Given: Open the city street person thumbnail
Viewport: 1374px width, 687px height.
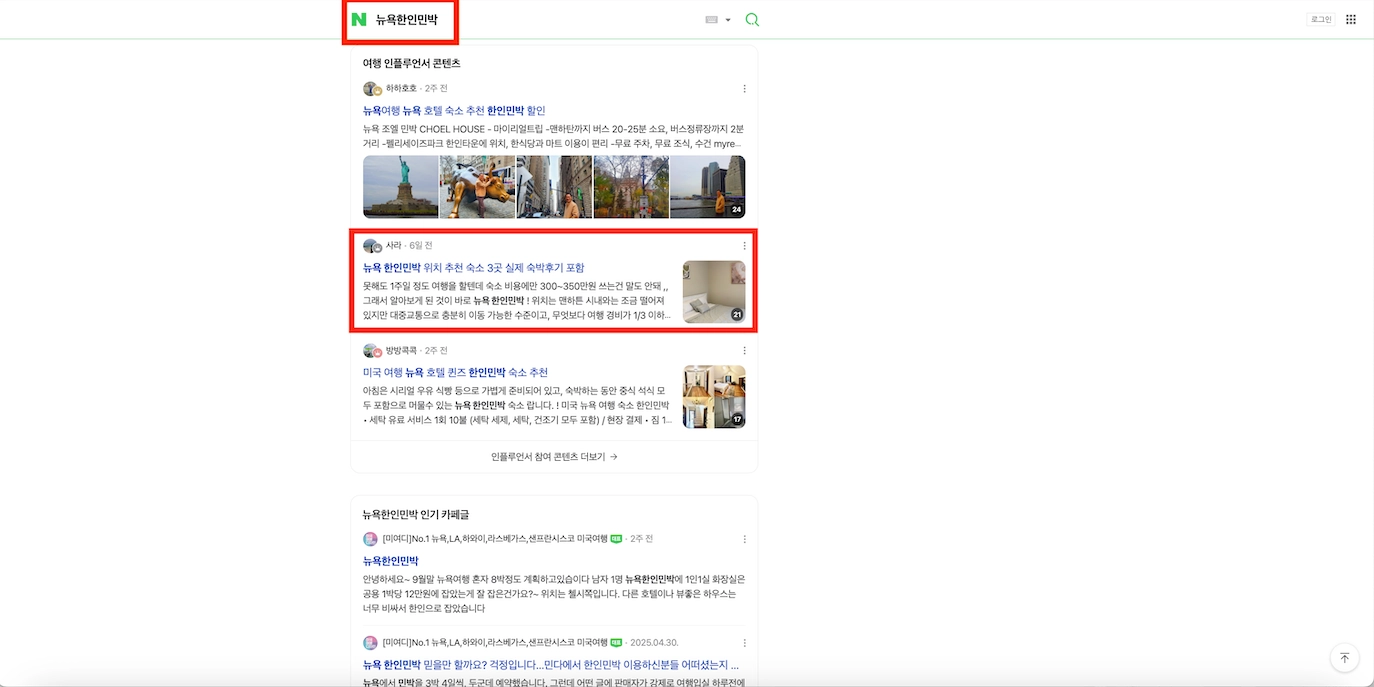Looking at the screenshot, I should tap(554, 187).
